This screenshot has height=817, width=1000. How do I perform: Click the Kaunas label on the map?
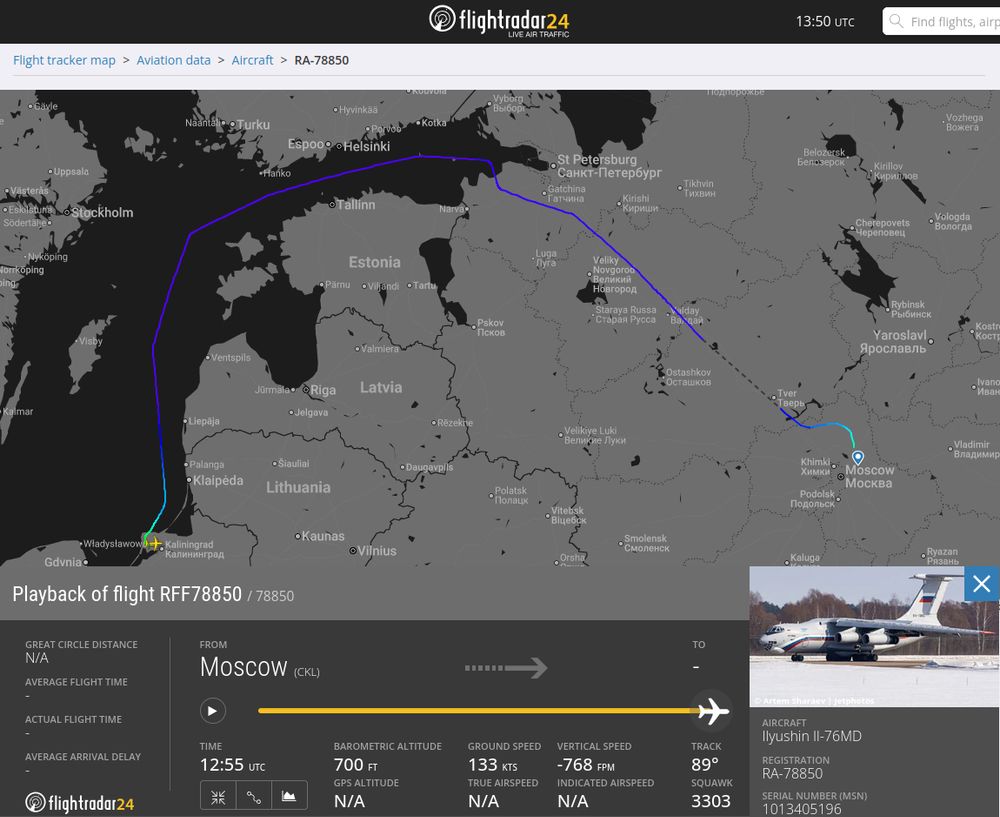coord(323,536)
